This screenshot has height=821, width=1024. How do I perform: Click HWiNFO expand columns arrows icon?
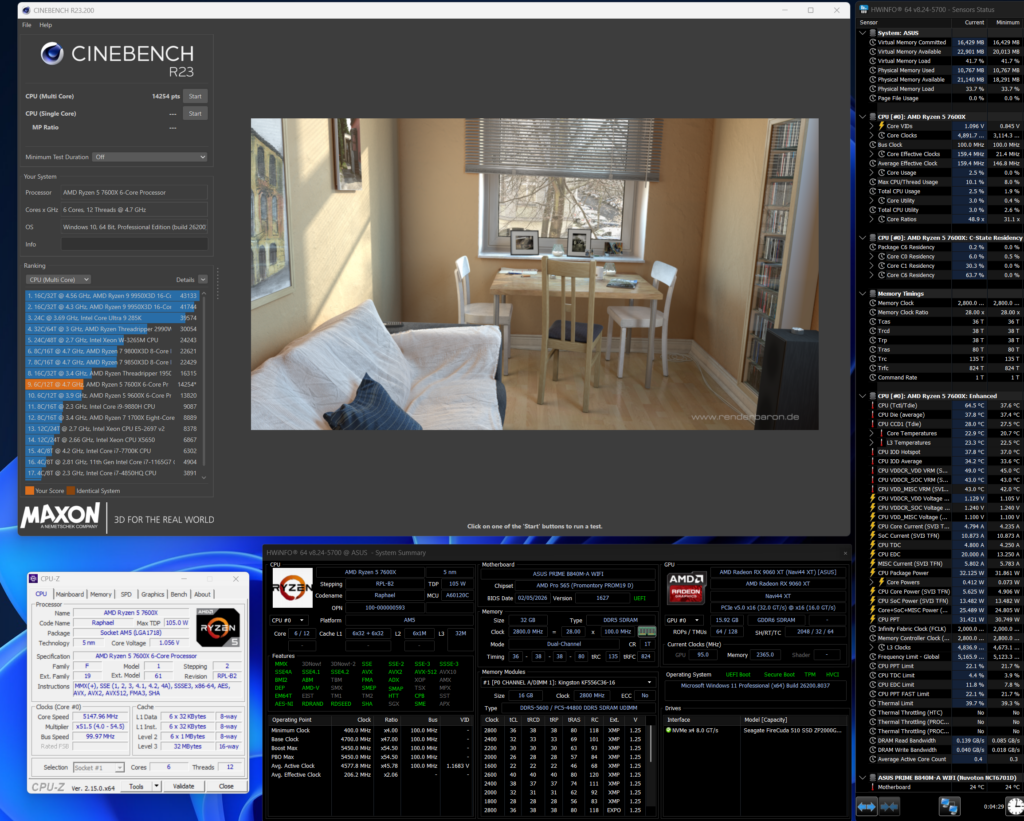(867, 806)
